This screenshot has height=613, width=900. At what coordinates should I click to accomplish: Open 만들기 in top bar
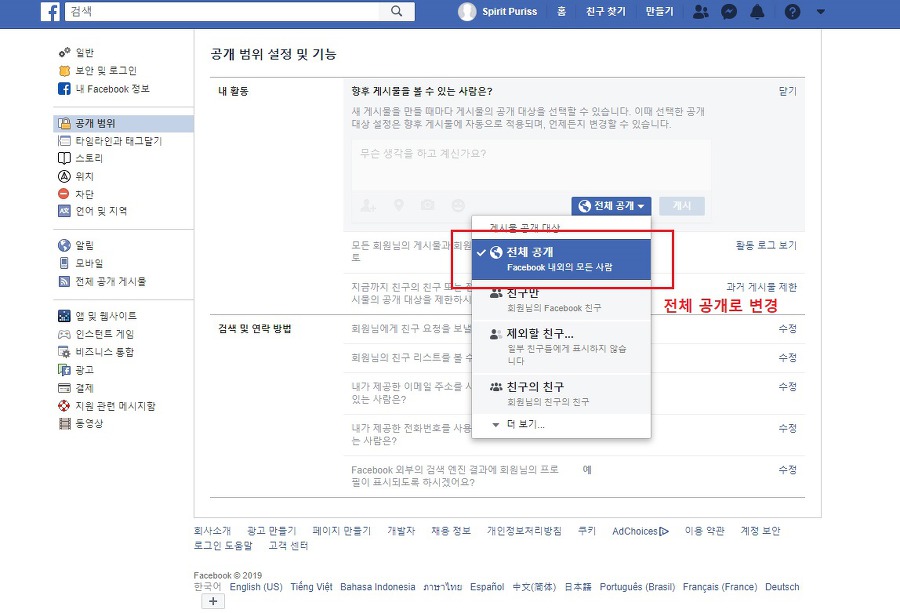pos(659,11)
